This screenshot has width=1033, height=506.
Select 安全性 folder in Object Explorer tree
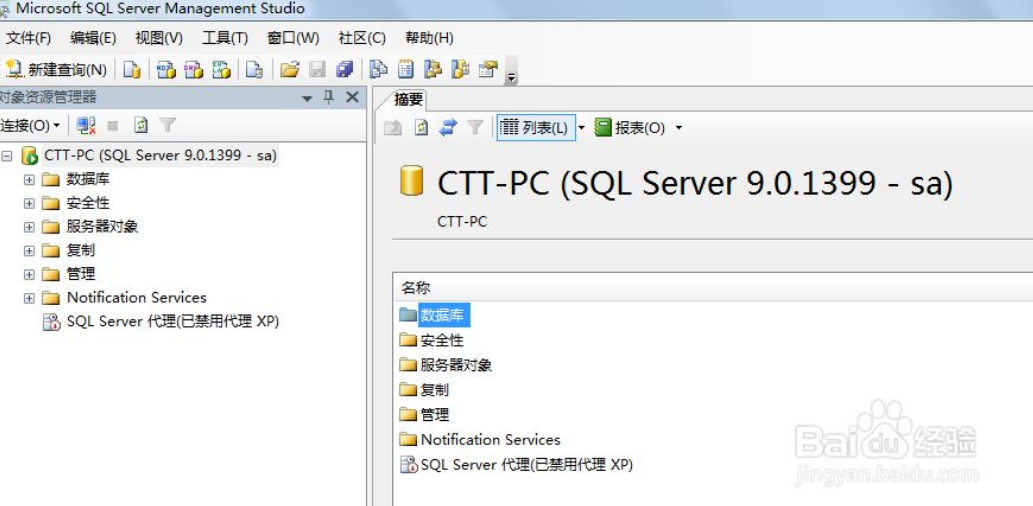(88, 203)
